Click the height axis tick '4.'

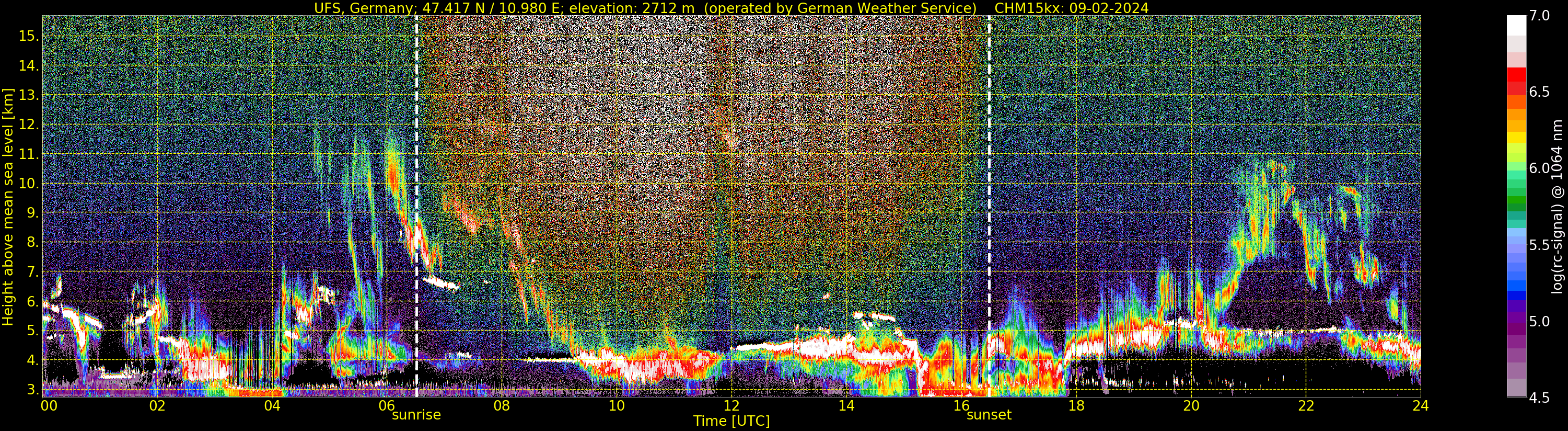click(x=33, y=360)
